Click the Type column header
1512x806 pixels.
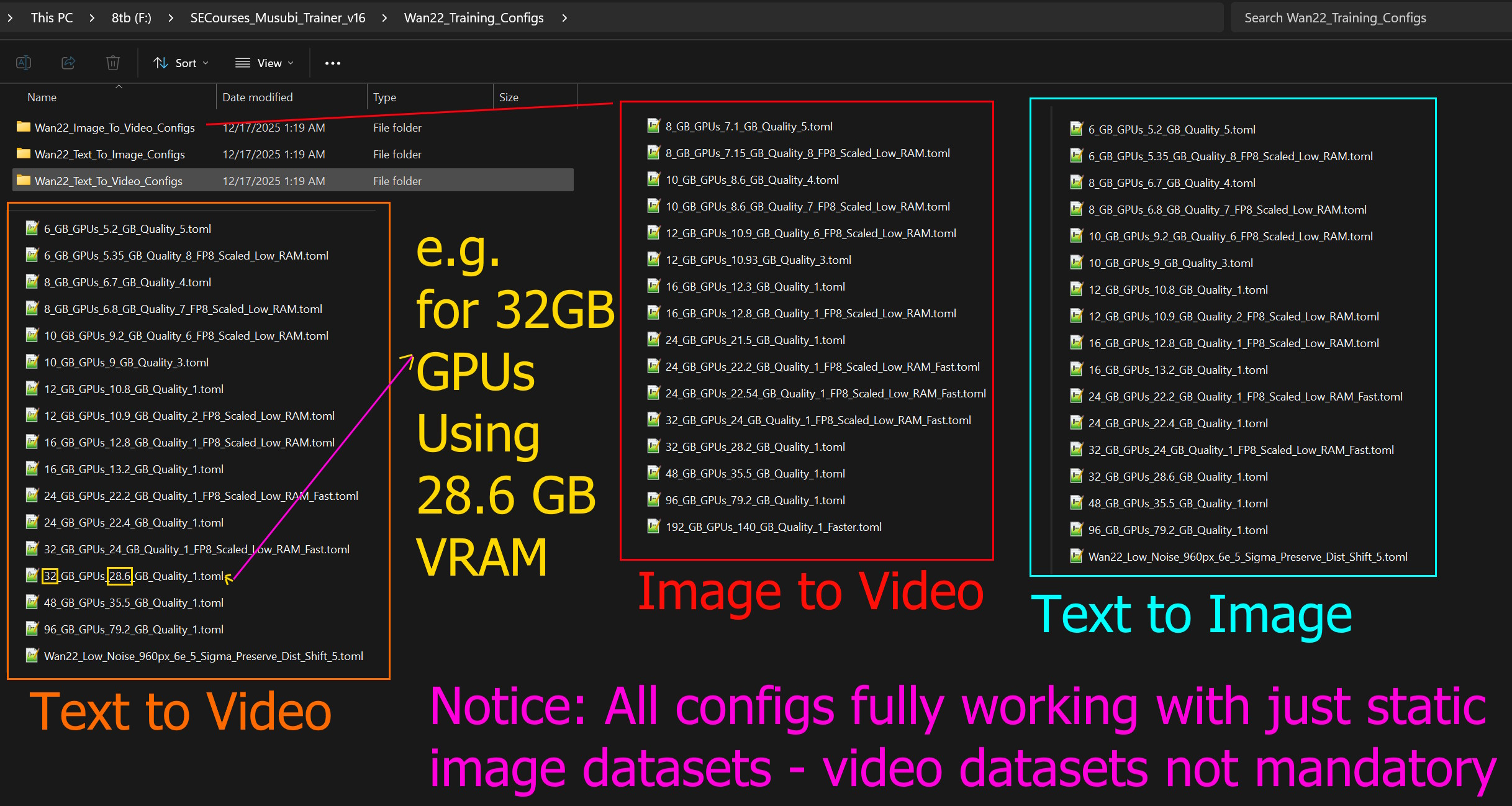tap(384, 97)
